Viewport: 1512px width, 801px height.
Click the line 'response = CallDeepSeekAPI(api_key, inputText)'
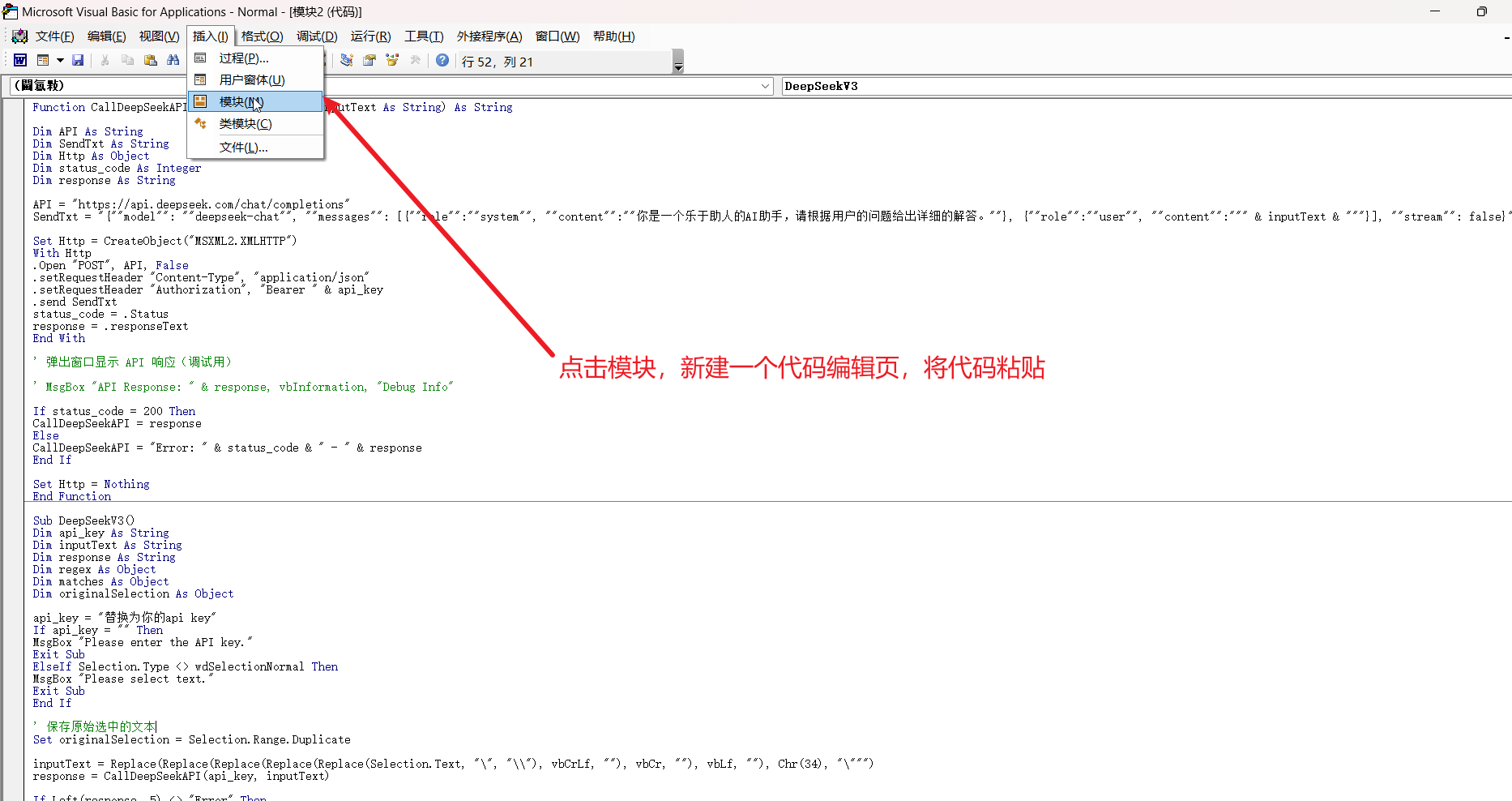click(x=181, y=776)
